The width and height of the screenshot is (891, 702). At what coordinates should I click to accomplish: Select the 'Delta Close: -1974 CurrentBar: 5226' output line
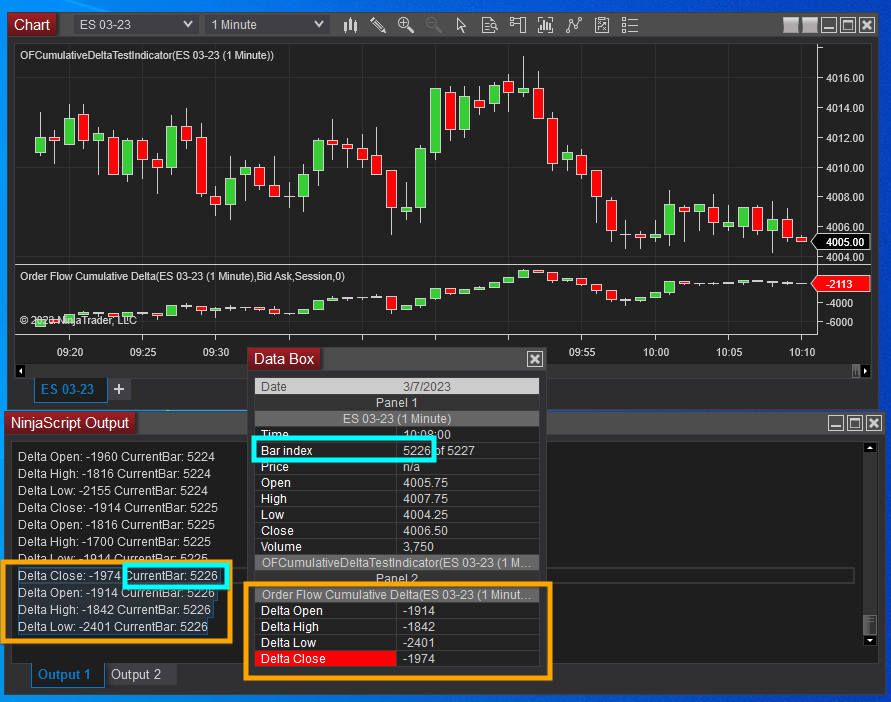(118, 576)
